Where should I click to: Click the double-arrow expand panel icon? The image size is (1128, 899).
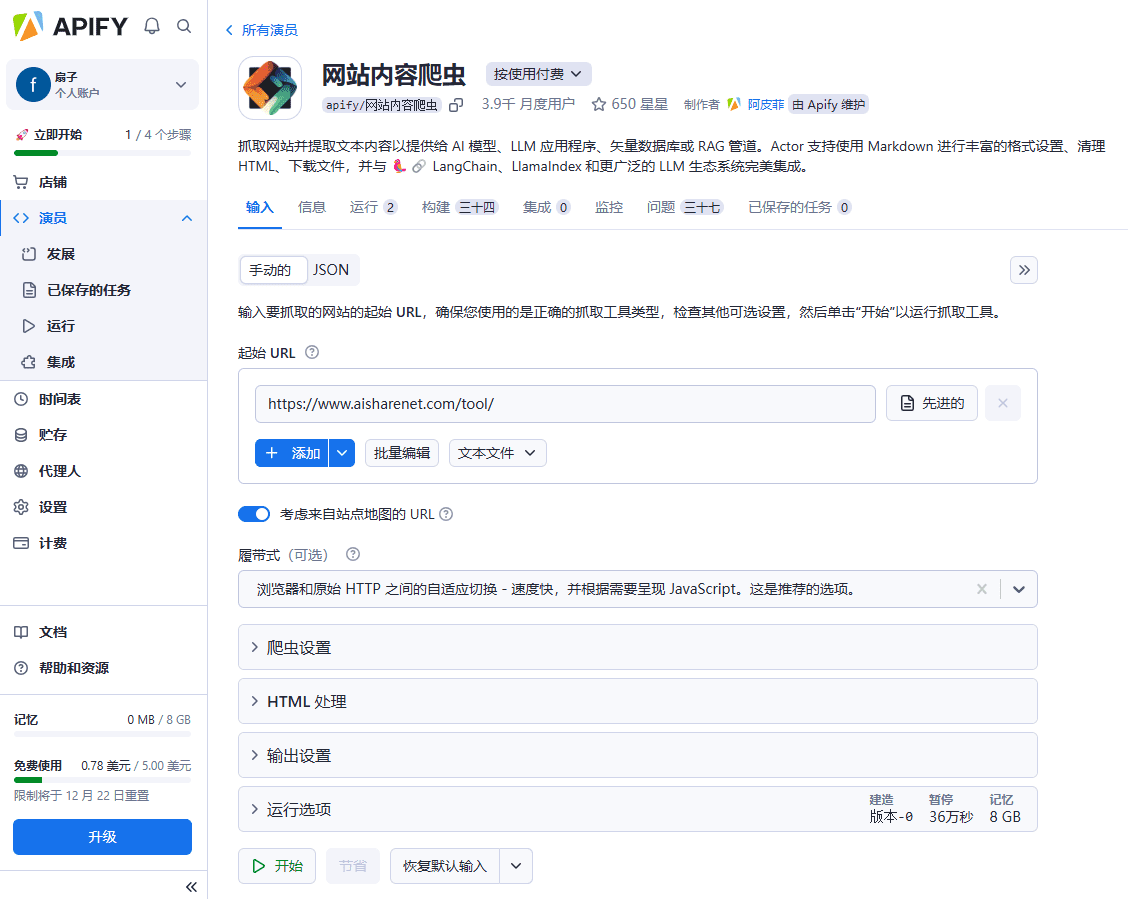[1023, 270]
